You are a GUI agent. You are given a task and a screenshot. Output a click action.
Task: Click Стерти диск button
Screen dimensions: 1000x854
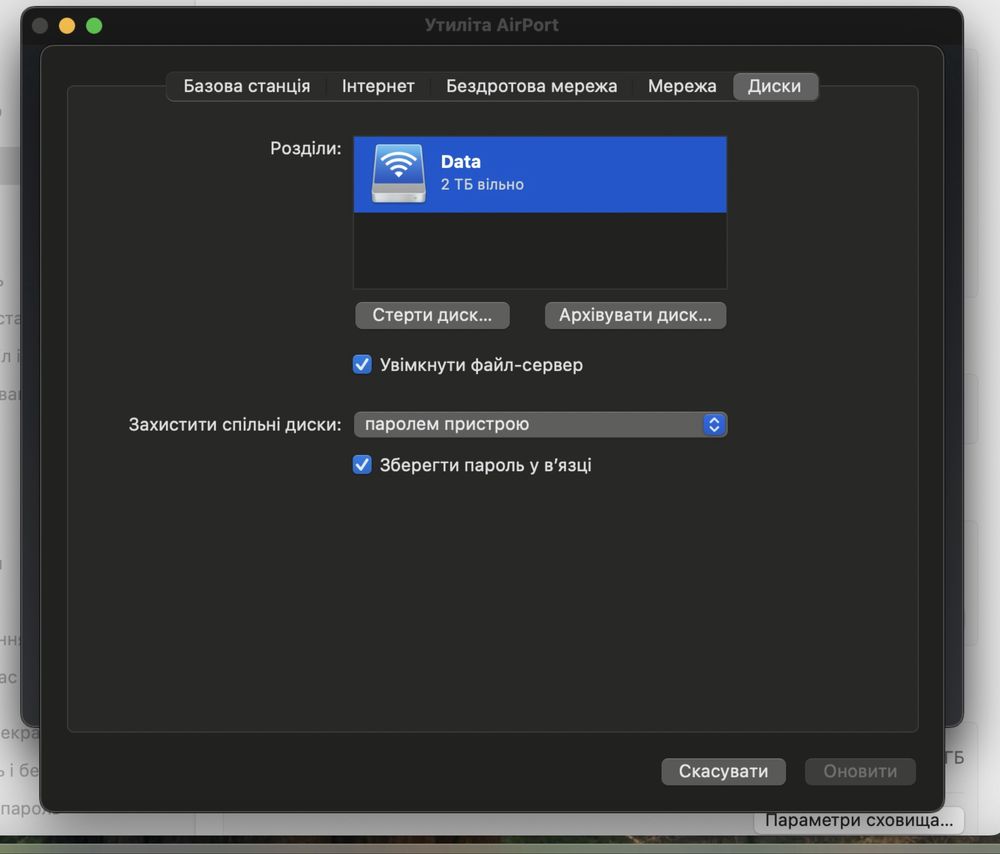pyautogui.click(x=432, y=315)
